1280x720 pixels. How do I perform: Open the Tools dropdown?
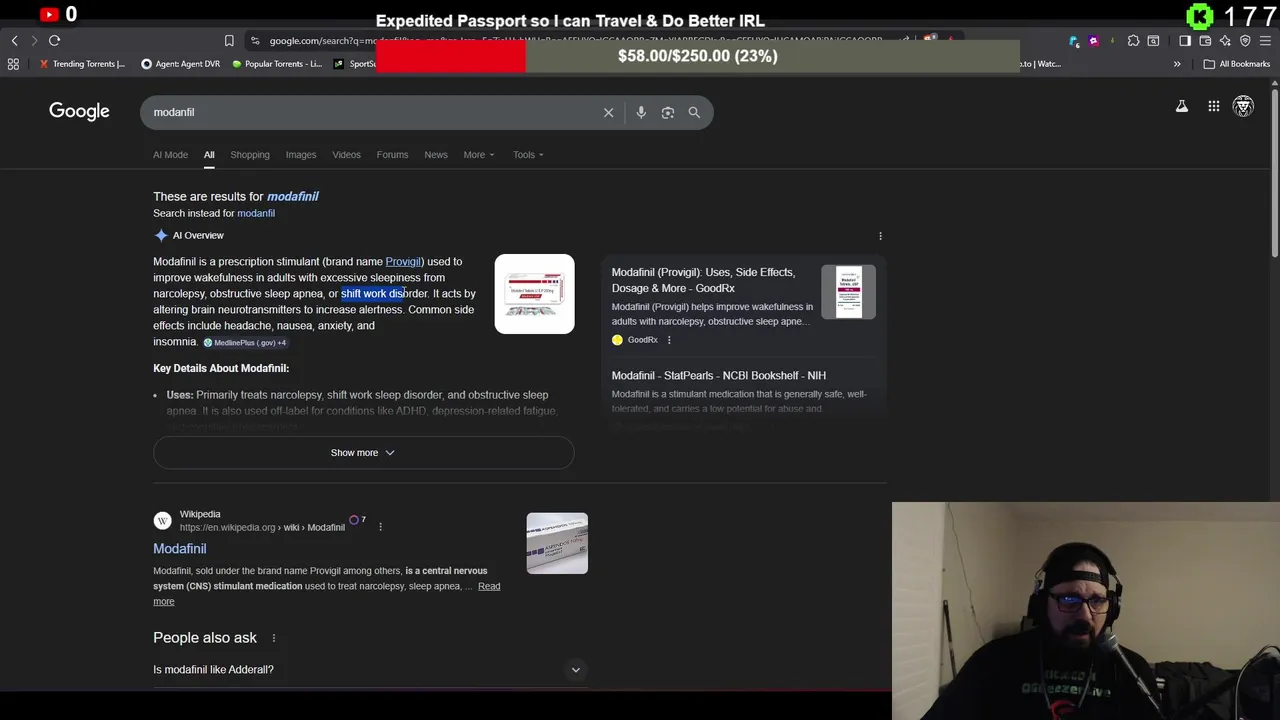click(528, 155)
